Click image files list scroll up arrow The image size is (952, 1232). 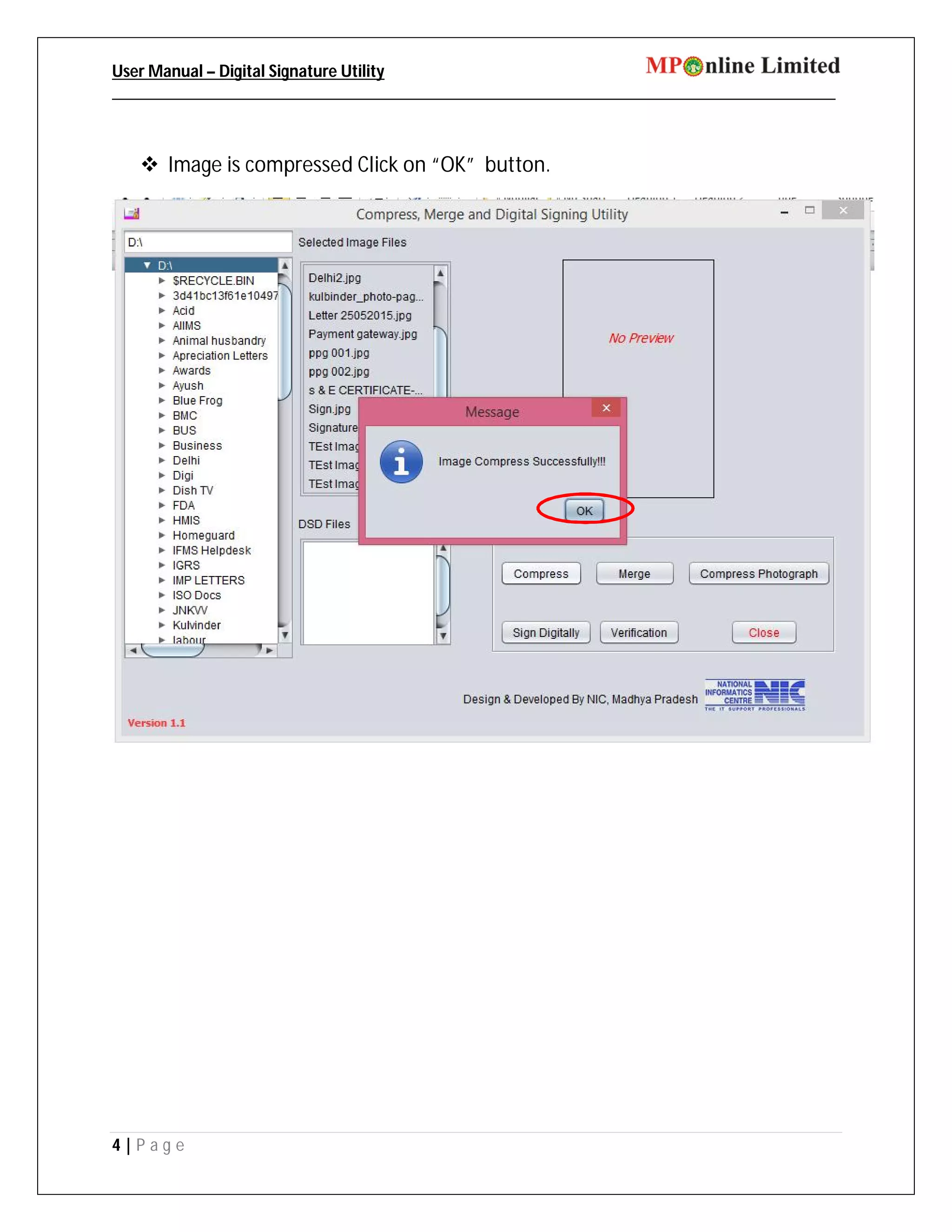click(x=441, y=273)
